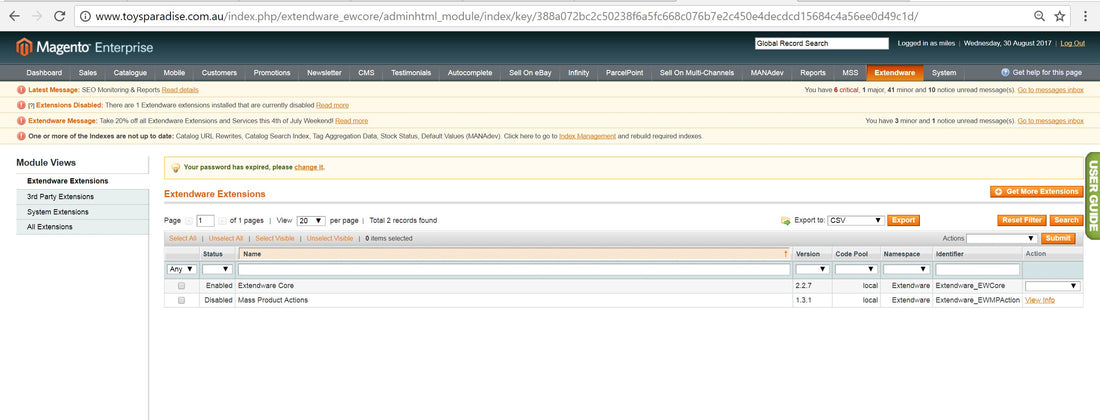
Task: Click the Latest Message alert icon
Action: click(21, 90)
